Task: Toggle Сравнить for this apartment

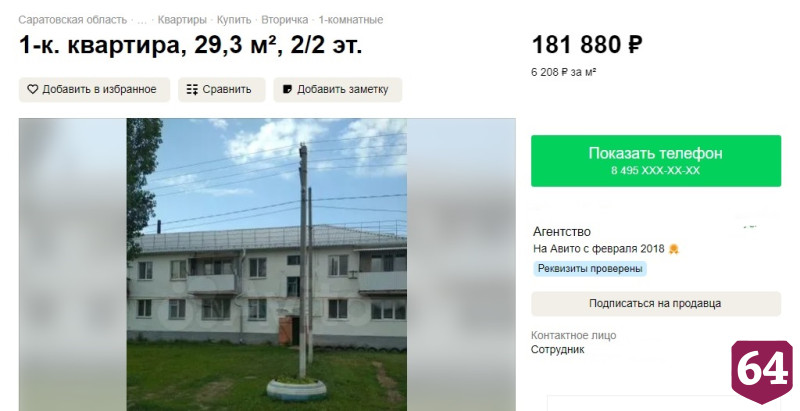Action: click(221, 90)
